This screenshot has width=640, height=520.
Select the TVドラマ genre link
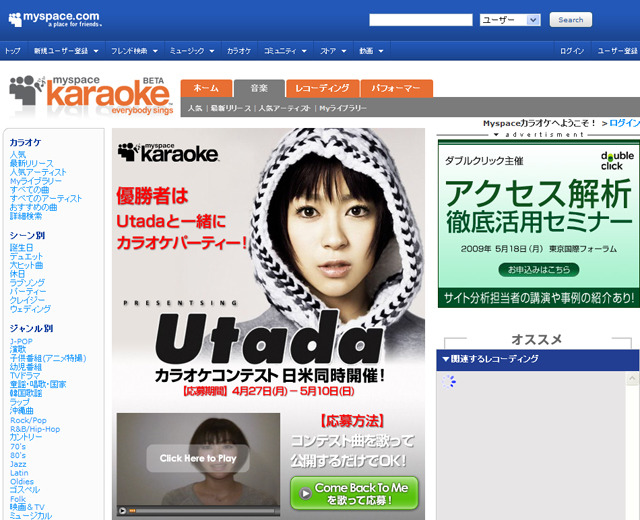[x=25, y=376]
